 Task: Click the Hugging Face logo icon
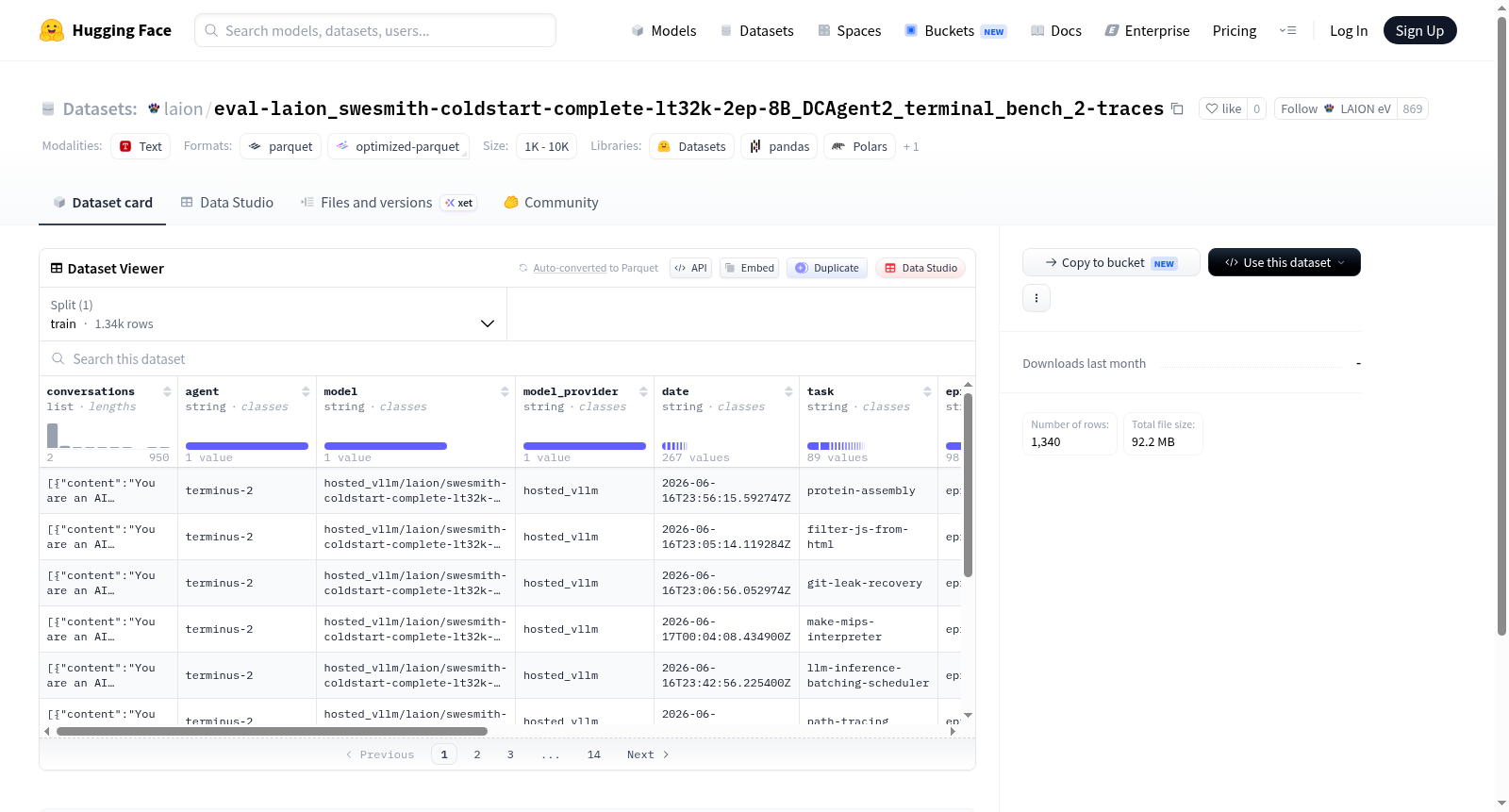tap(52, 30)
